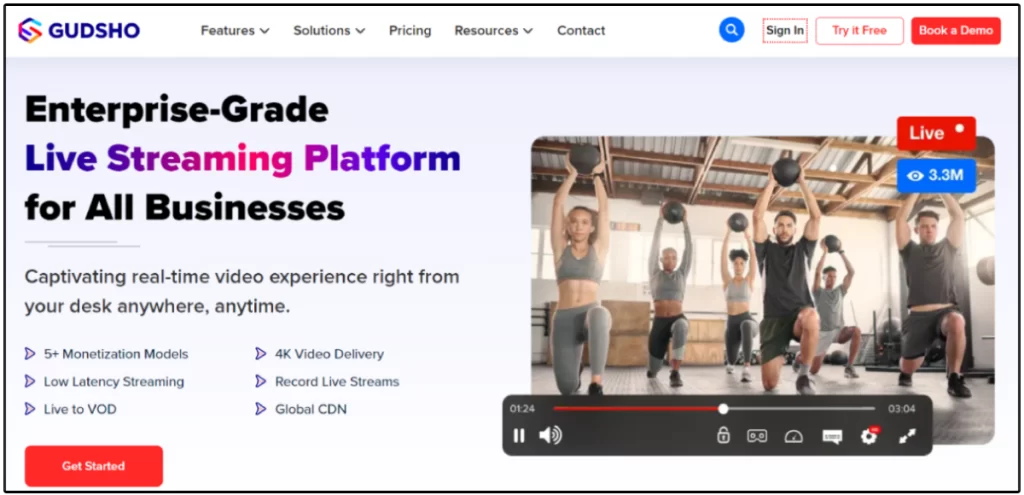
Task: Click the 4K Video Delivery text
Action: tap(329, 354)
